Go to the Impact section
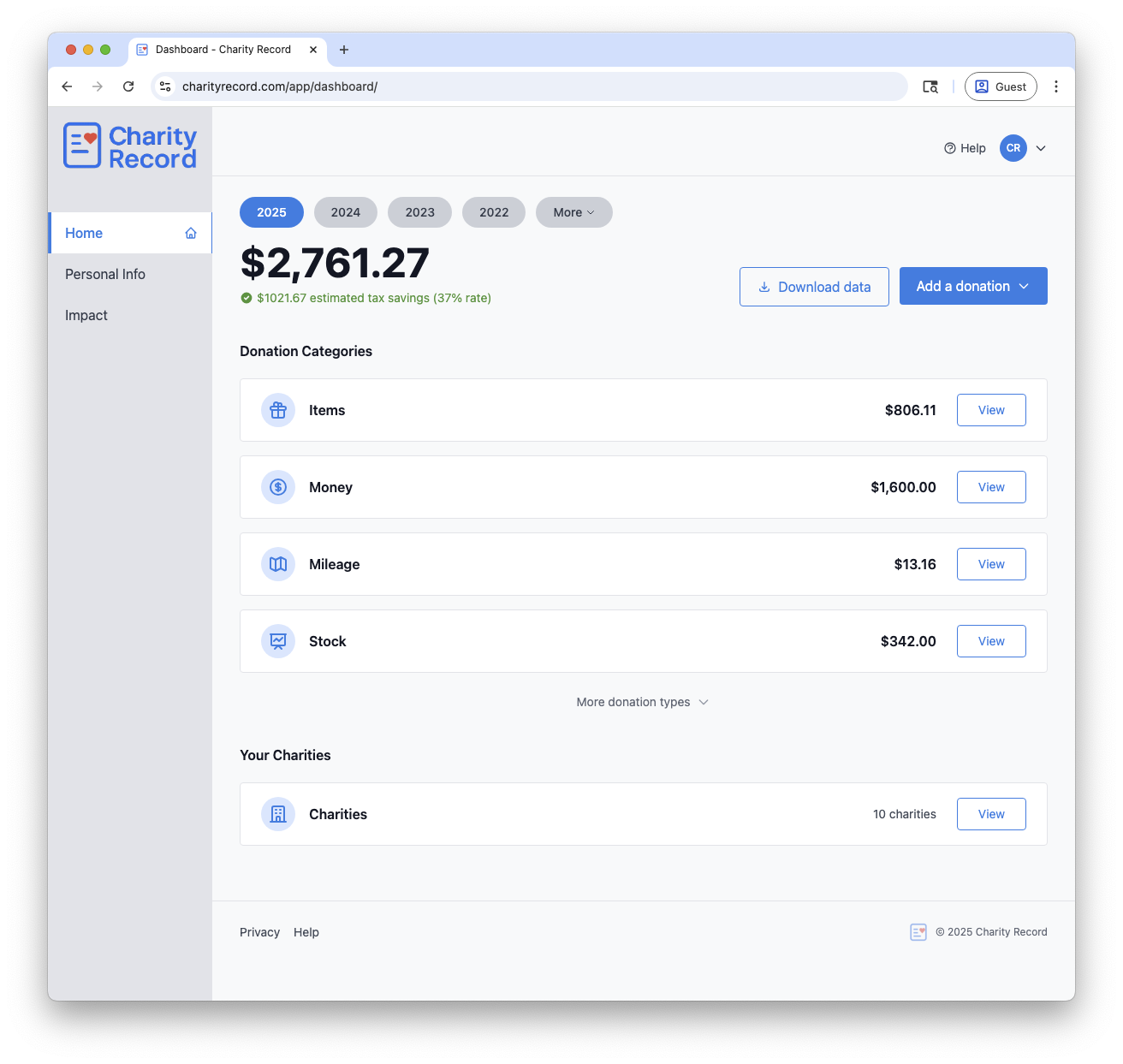The height and width of the screenshot is (1064, 1123). [86, 315]
